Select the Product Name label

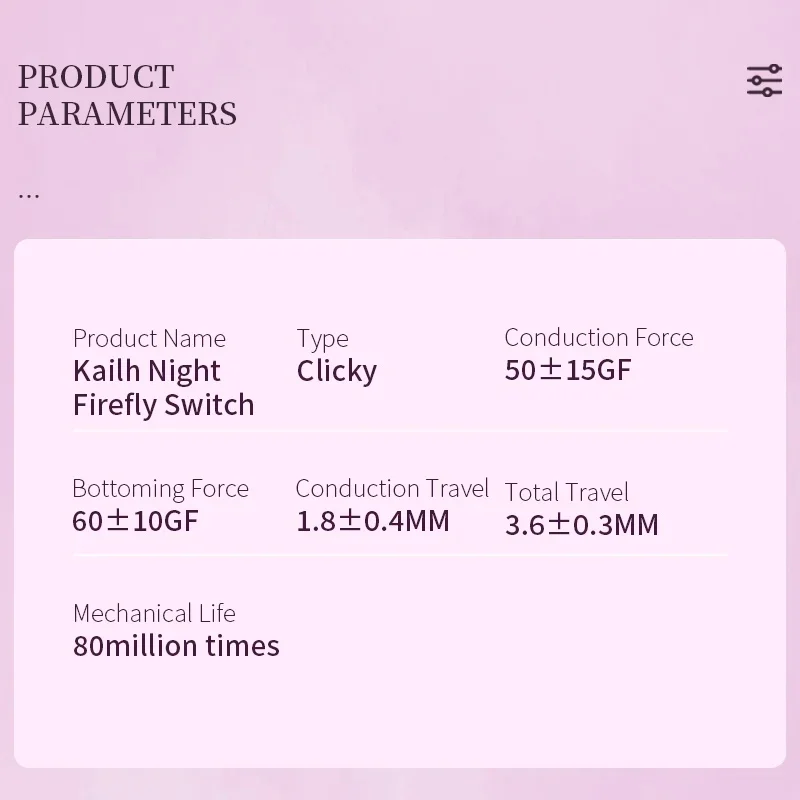(x=149, y=338)
